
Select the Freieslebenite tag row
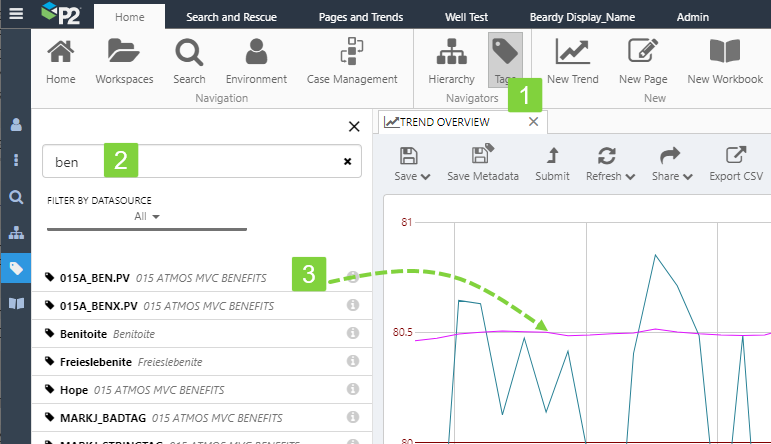click(202, 362)
